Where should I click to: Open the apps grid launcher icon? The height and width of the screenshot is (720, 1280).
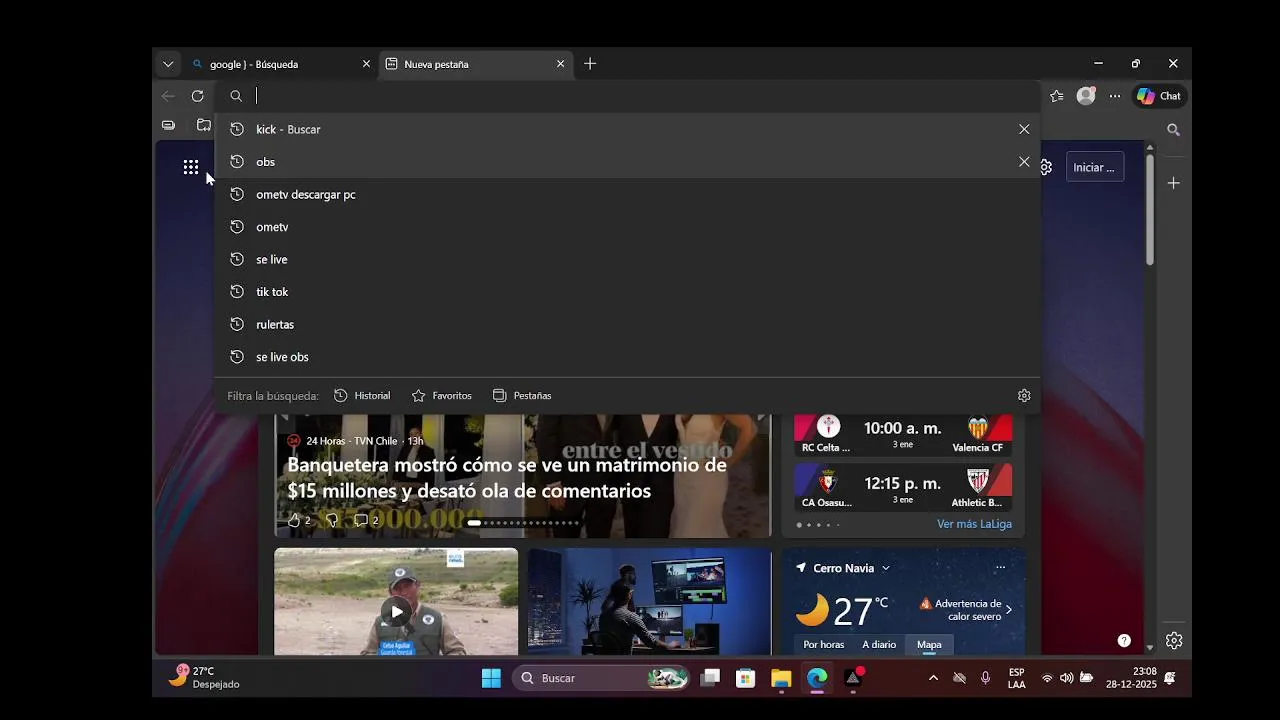click(x=191, y=167)
